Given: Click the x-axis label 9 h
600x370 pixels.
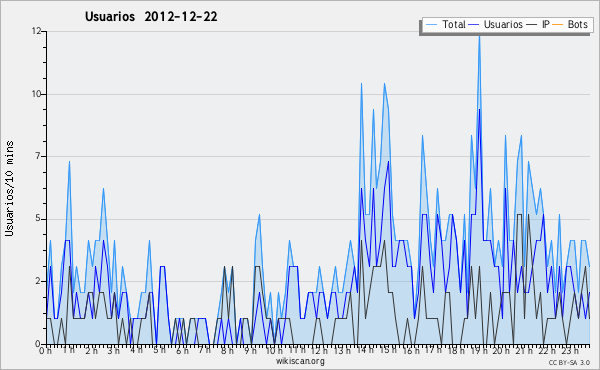Looking at the screenshot, I should 250,350.
